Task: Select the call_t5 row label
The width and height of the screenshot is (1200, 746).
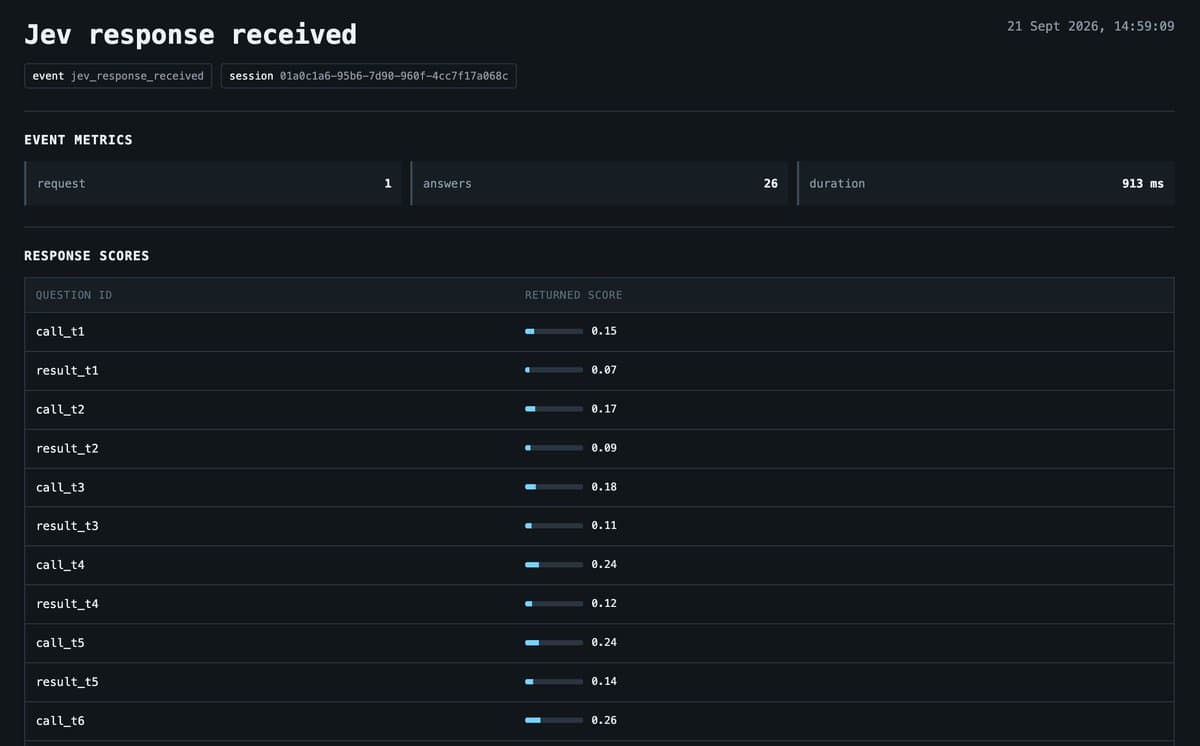Action: coord(60,643)
